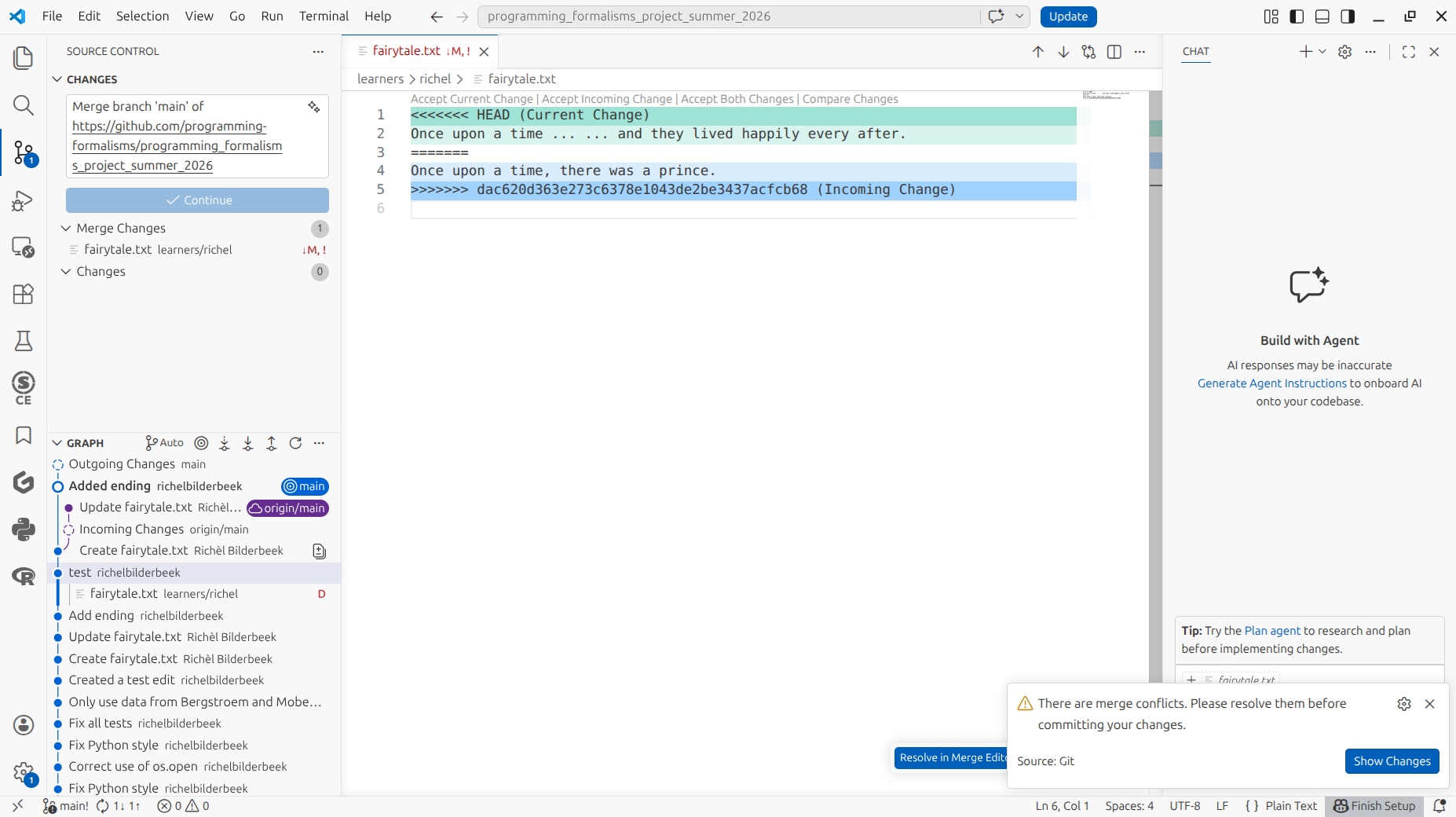1456x817 pixels.
Task: Generate commit message with sparkle icon
Action: [314, 107]
